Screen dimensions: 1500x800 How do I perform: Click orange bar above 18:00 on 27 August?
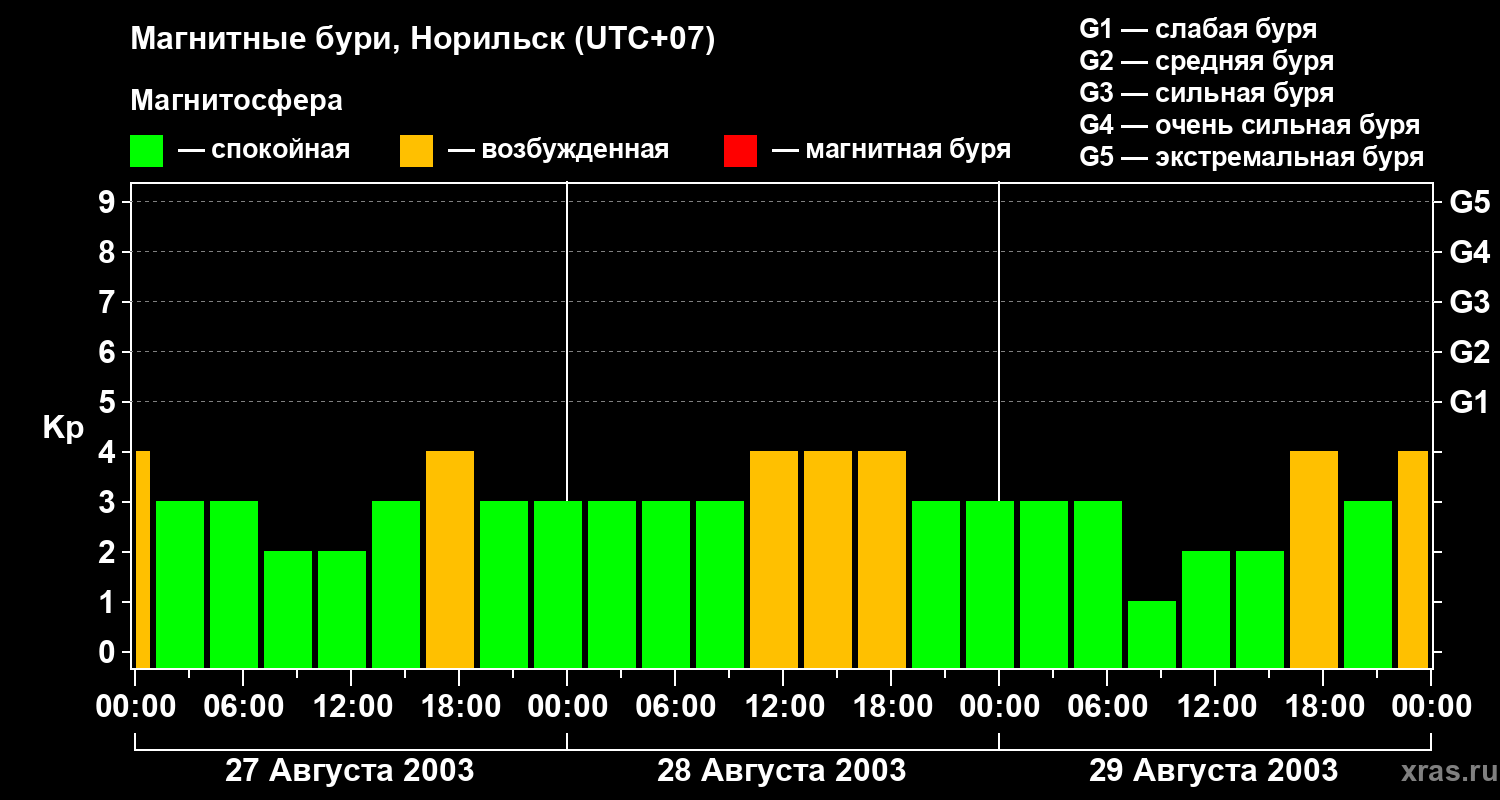(450, 559)
